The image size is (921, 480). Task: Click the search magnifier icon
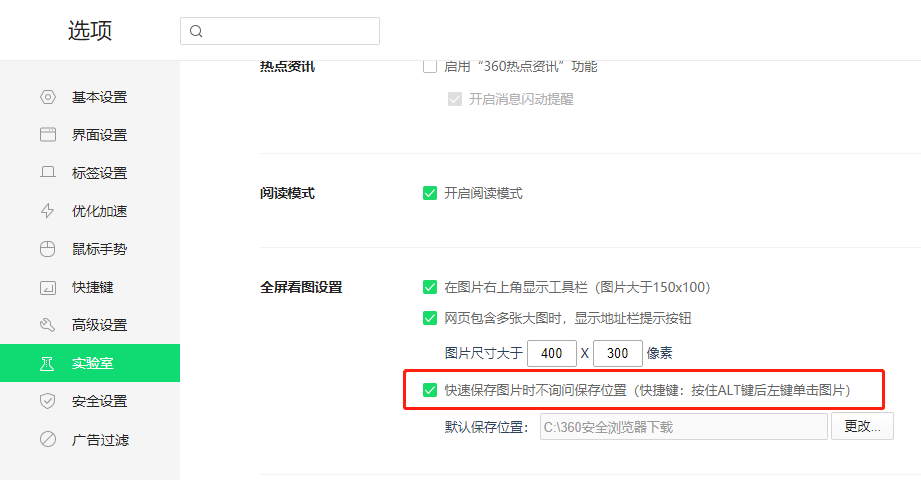[196, 31]
